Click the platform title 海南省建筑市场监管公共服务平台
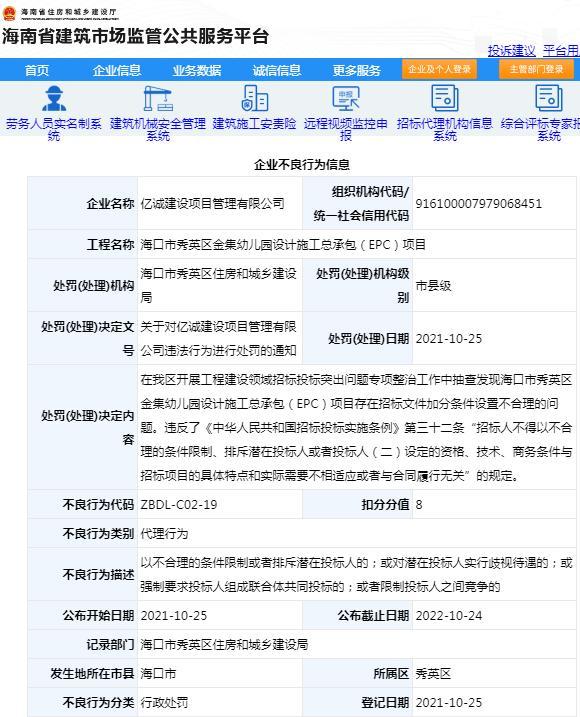This screenshot has height=717, width=580. click(135, 37)
